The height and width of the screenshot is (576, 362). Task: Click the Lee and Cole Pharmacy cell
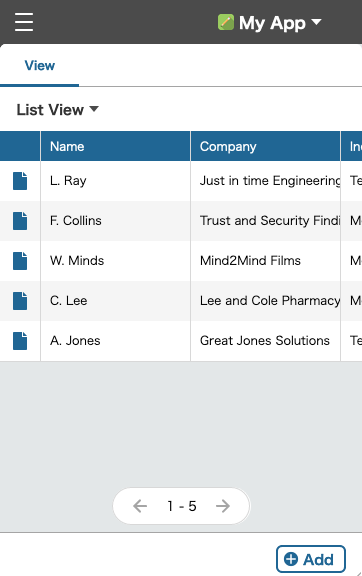(x=265, y=301)
